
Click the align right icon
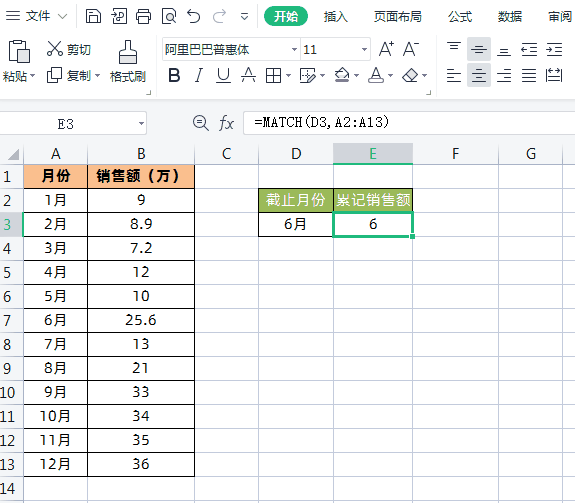[504, 75]
